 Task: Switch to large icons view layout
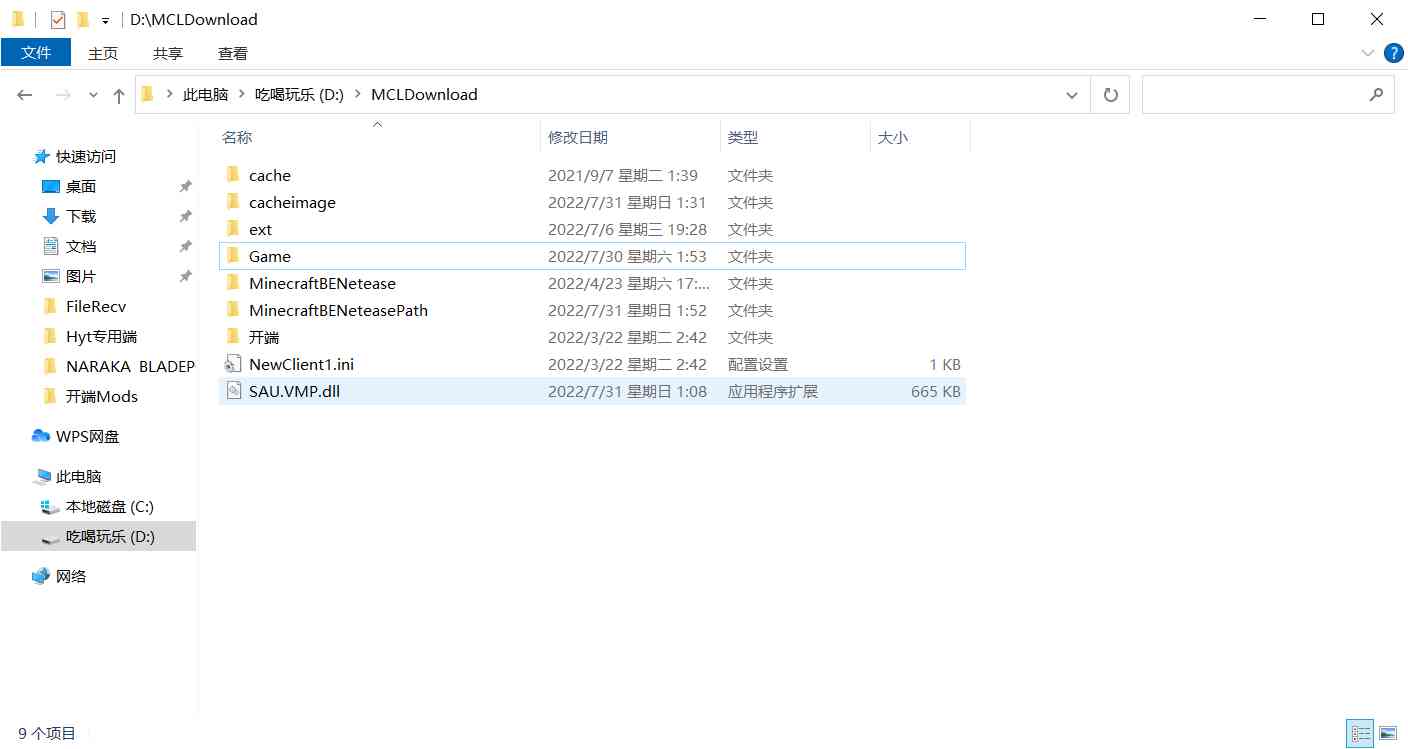pyautogui.click(x=1387, y=733)
